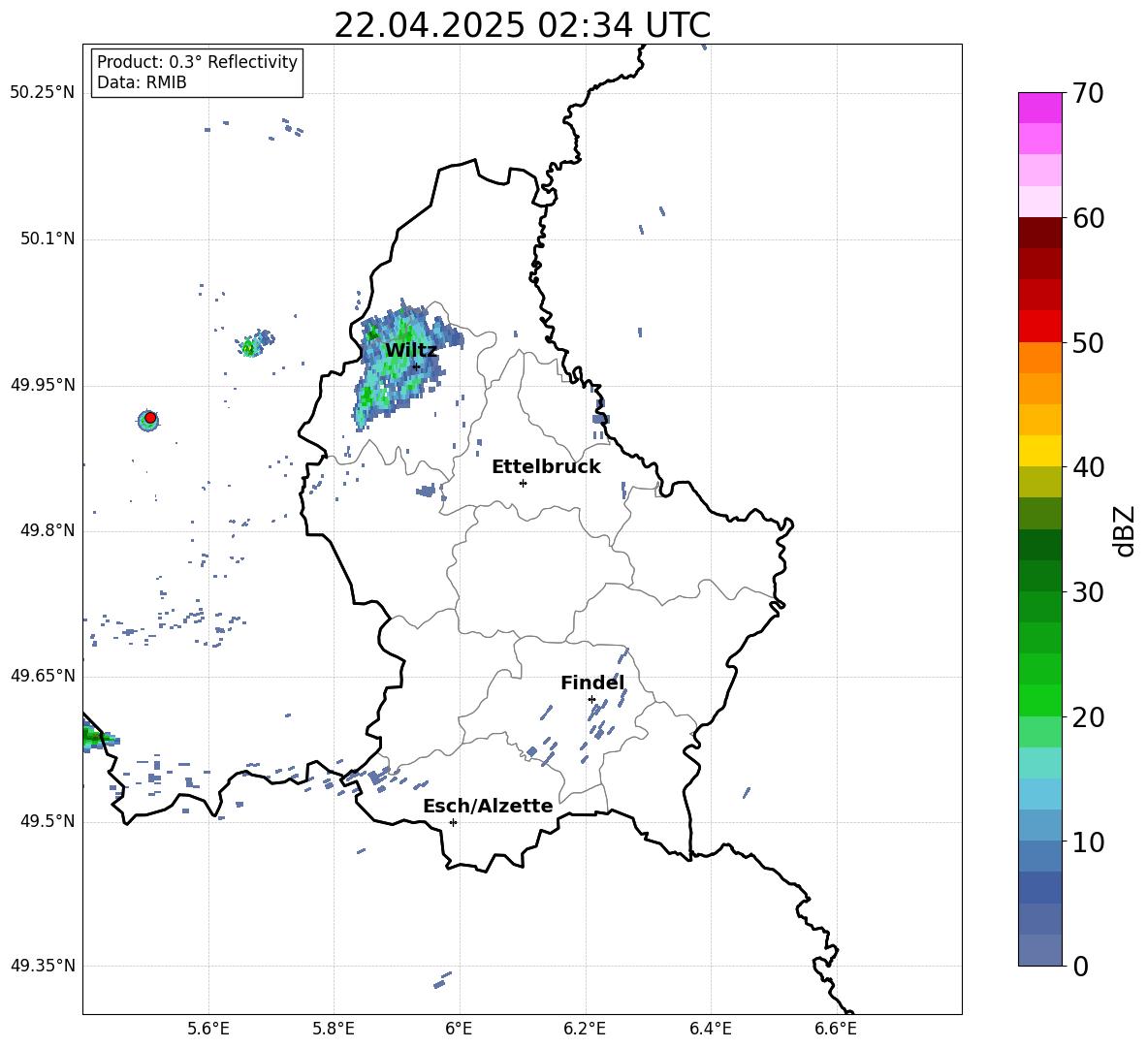Click the cross marker below Ettelbruck
Image resolution: width=1148 pixels, height=1048 pixels.
pyautogui.click(x=523, y=483)
